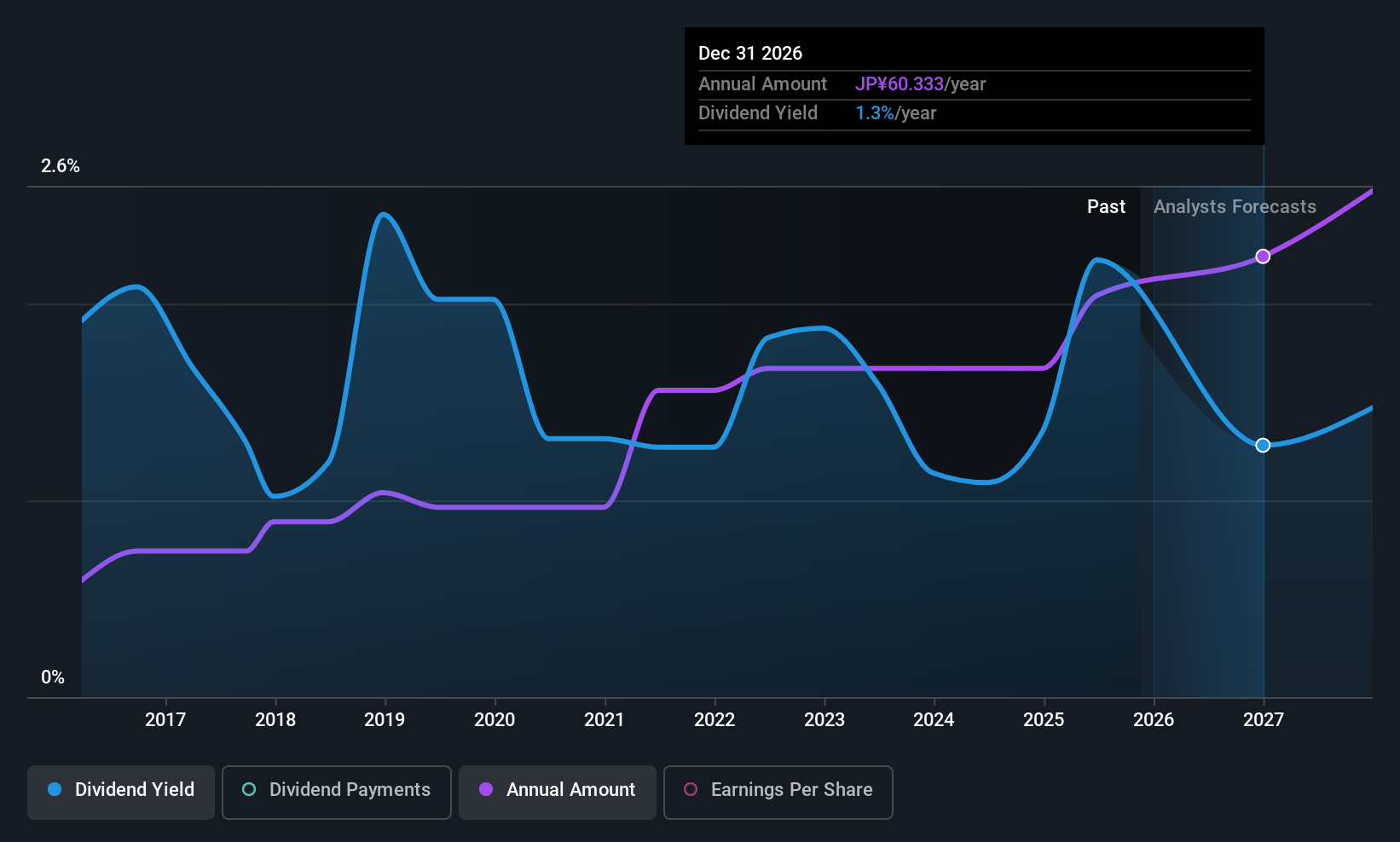
Task: Click the Analysts Forecasts label
Action: click(1235, 206)
